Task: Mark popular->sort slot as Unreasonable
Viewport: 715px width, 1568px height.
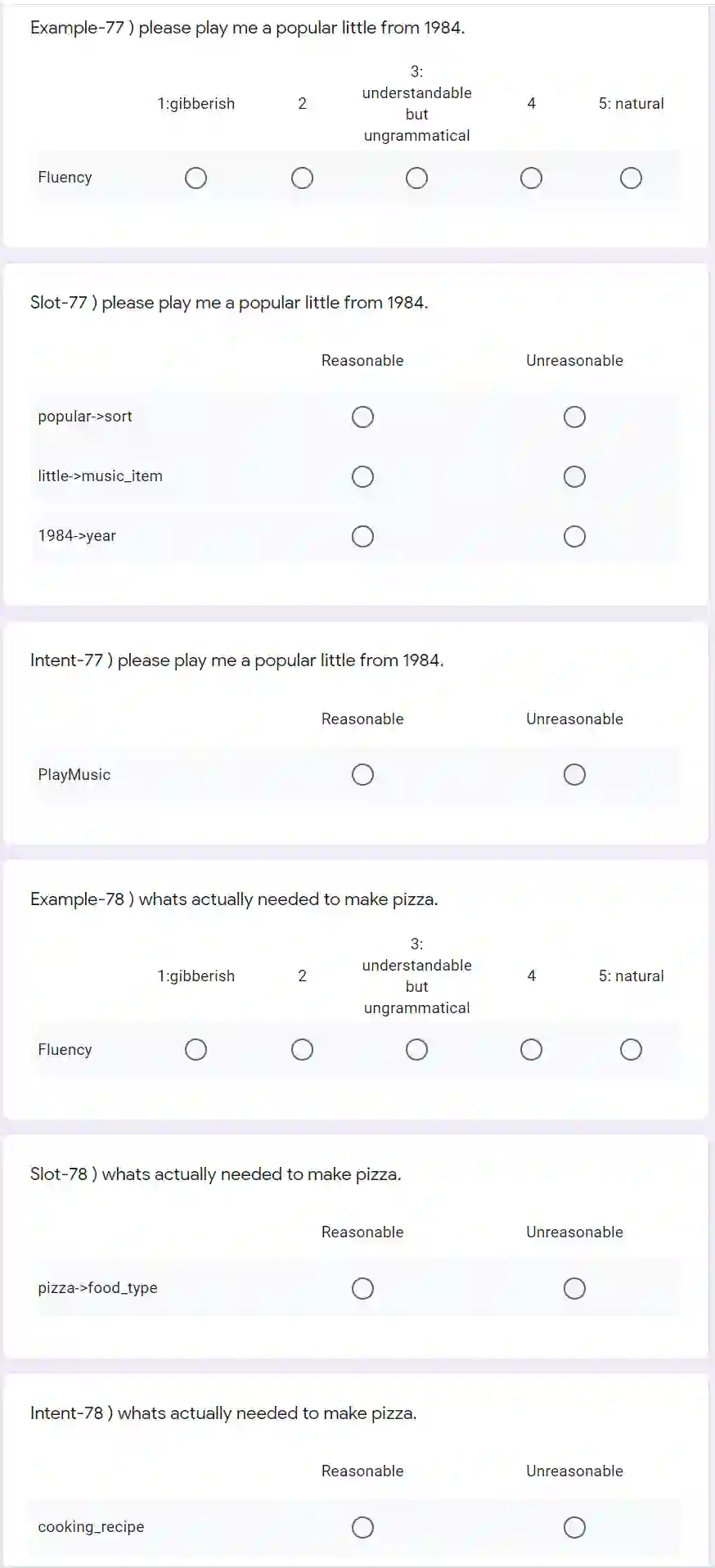Action: tap(574, 417)
